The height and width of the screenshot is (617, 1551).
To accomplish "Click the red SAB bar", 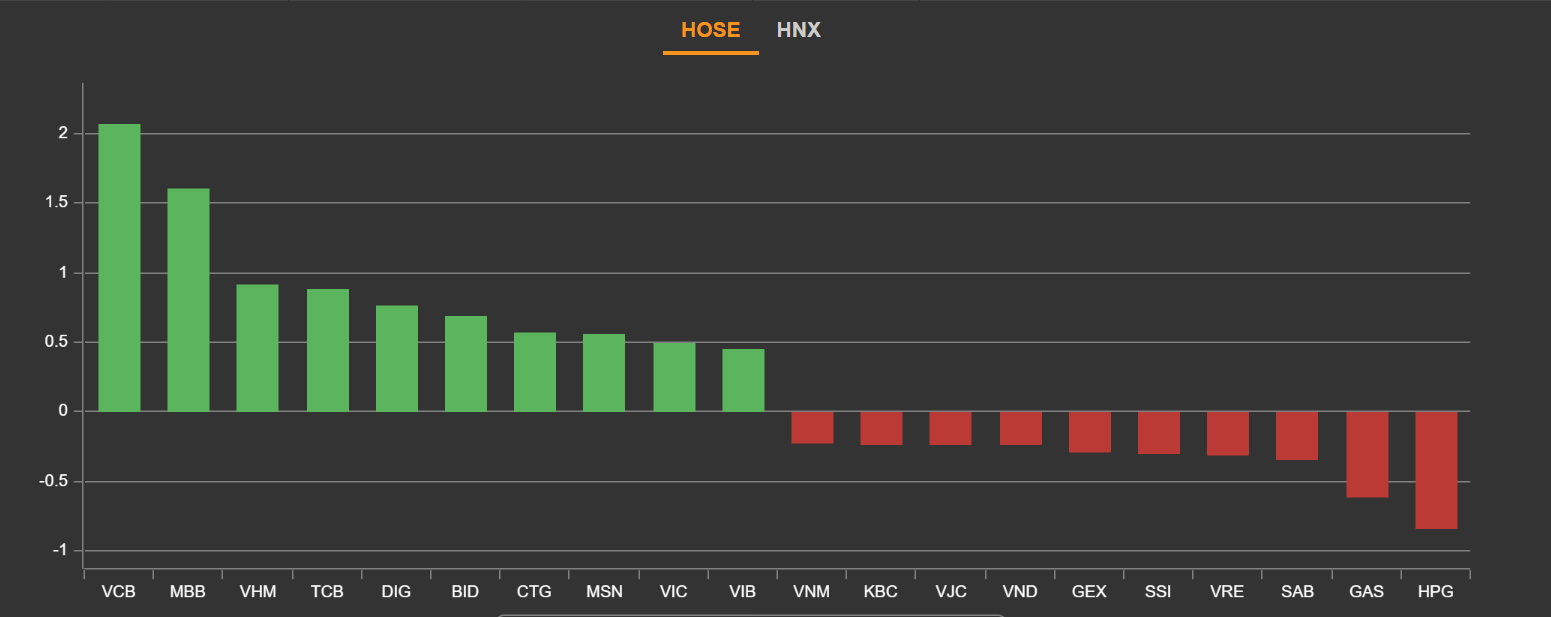I will tap(1297, 435).
